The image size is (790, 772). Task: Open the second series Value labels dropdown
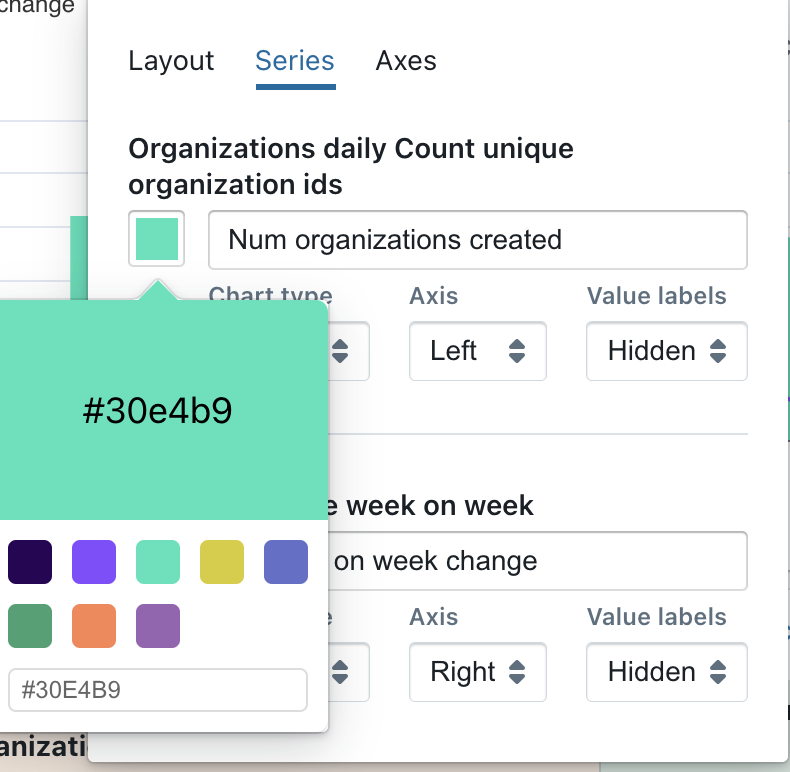click(666, 672)
